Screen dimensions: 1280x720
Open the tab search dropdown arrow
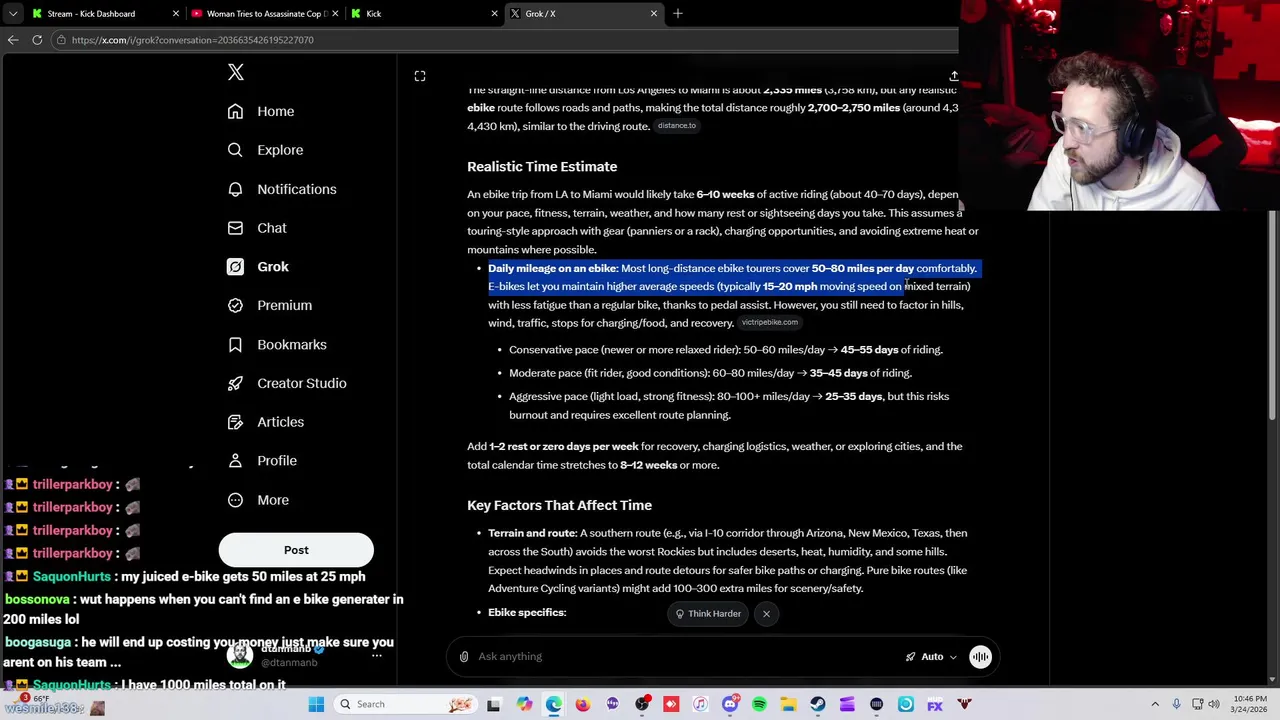12,14
